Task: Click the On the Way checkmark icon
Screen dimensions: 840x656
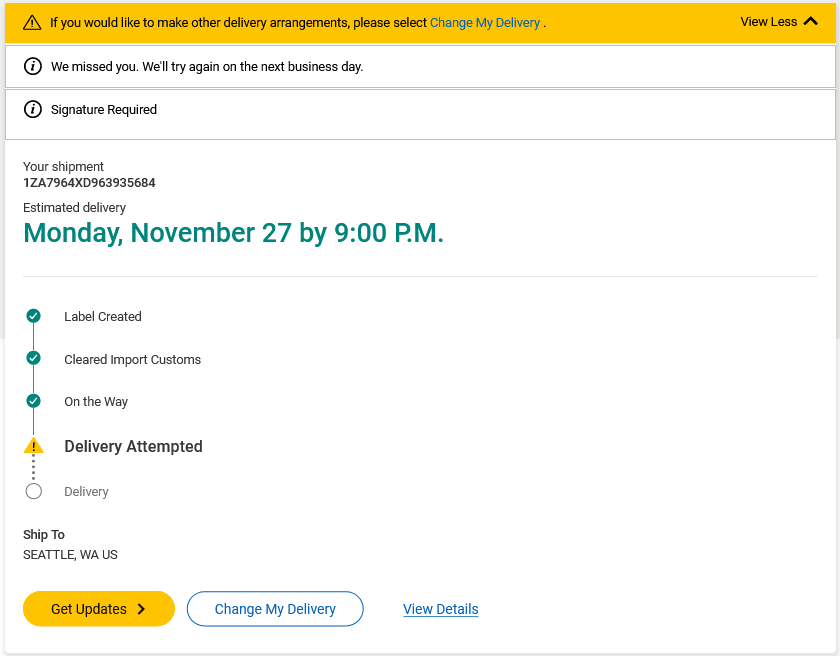Action: (33, 401)
